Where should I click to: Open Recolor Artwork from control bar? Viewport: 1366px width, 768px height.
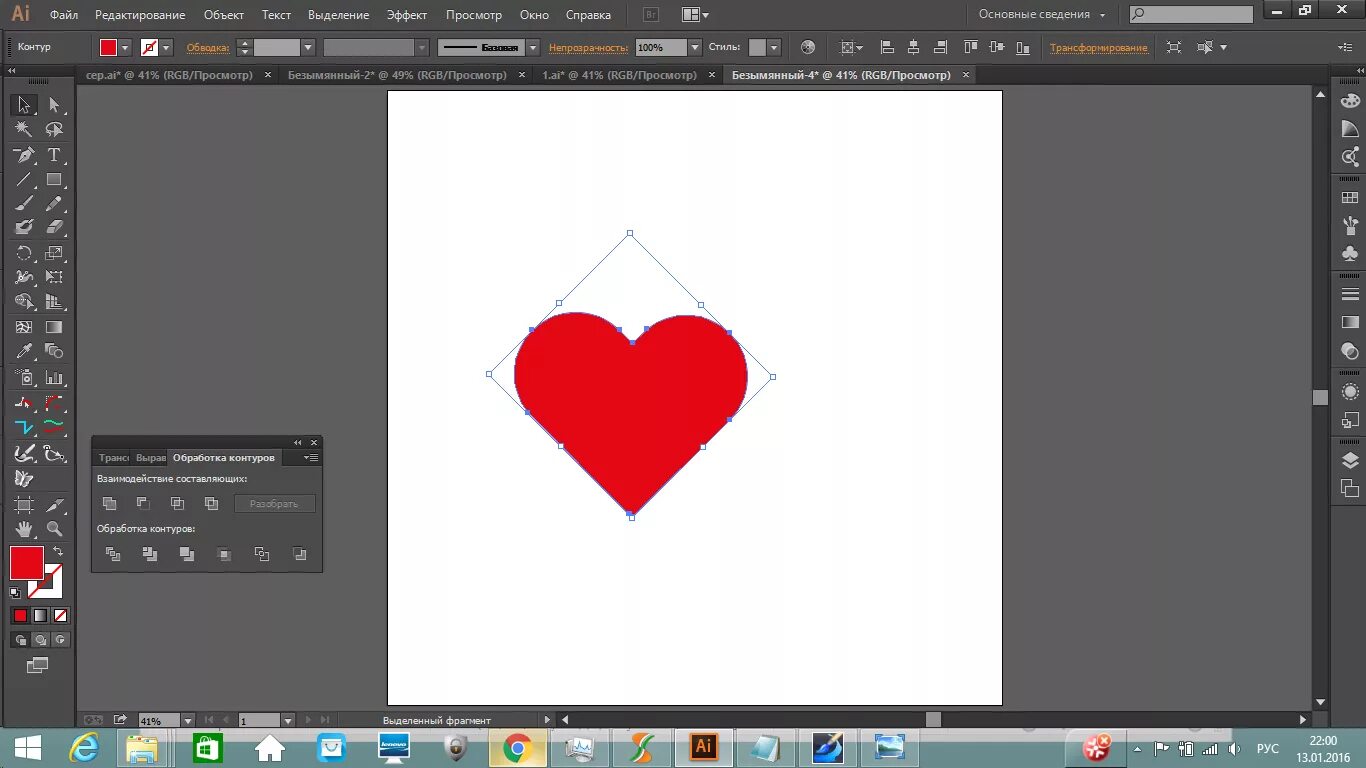(808, 47)
